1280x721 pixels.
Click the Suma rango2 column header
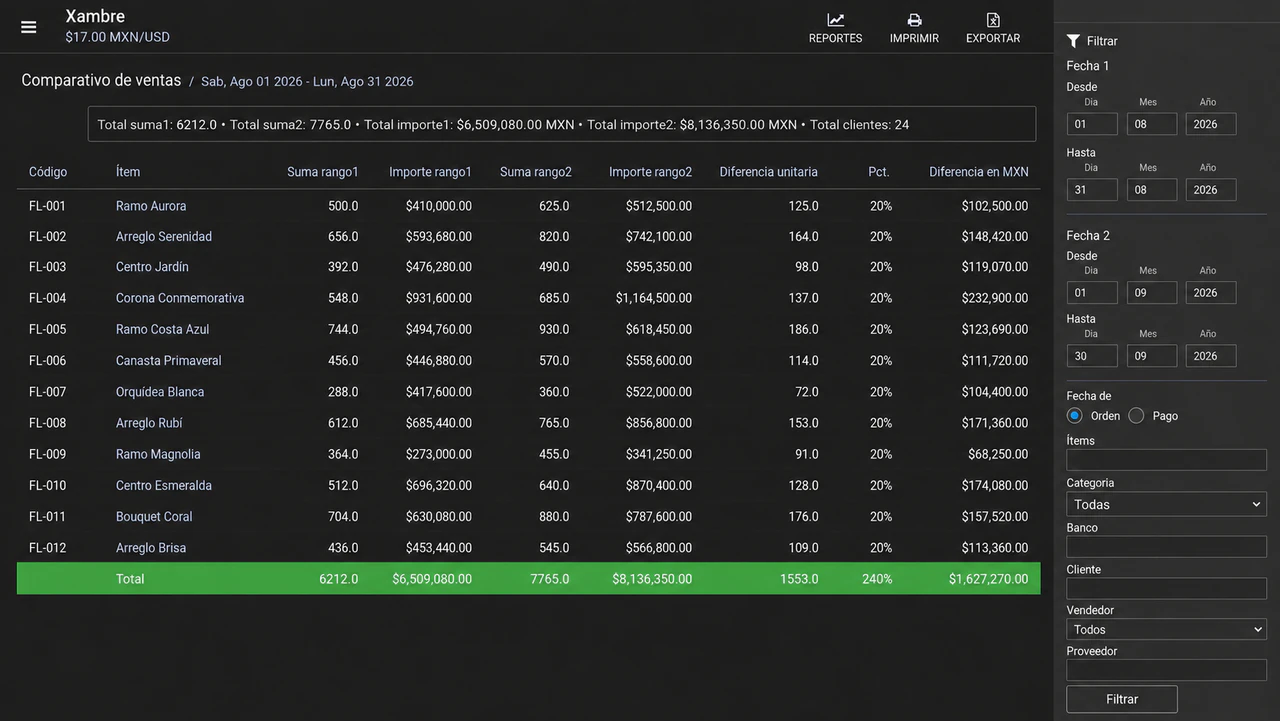click(x=536, y=172)
